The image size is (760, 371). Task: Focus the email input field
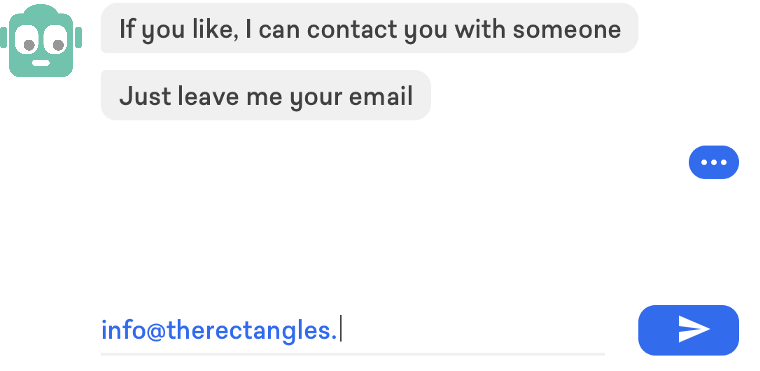click(353, 330)
